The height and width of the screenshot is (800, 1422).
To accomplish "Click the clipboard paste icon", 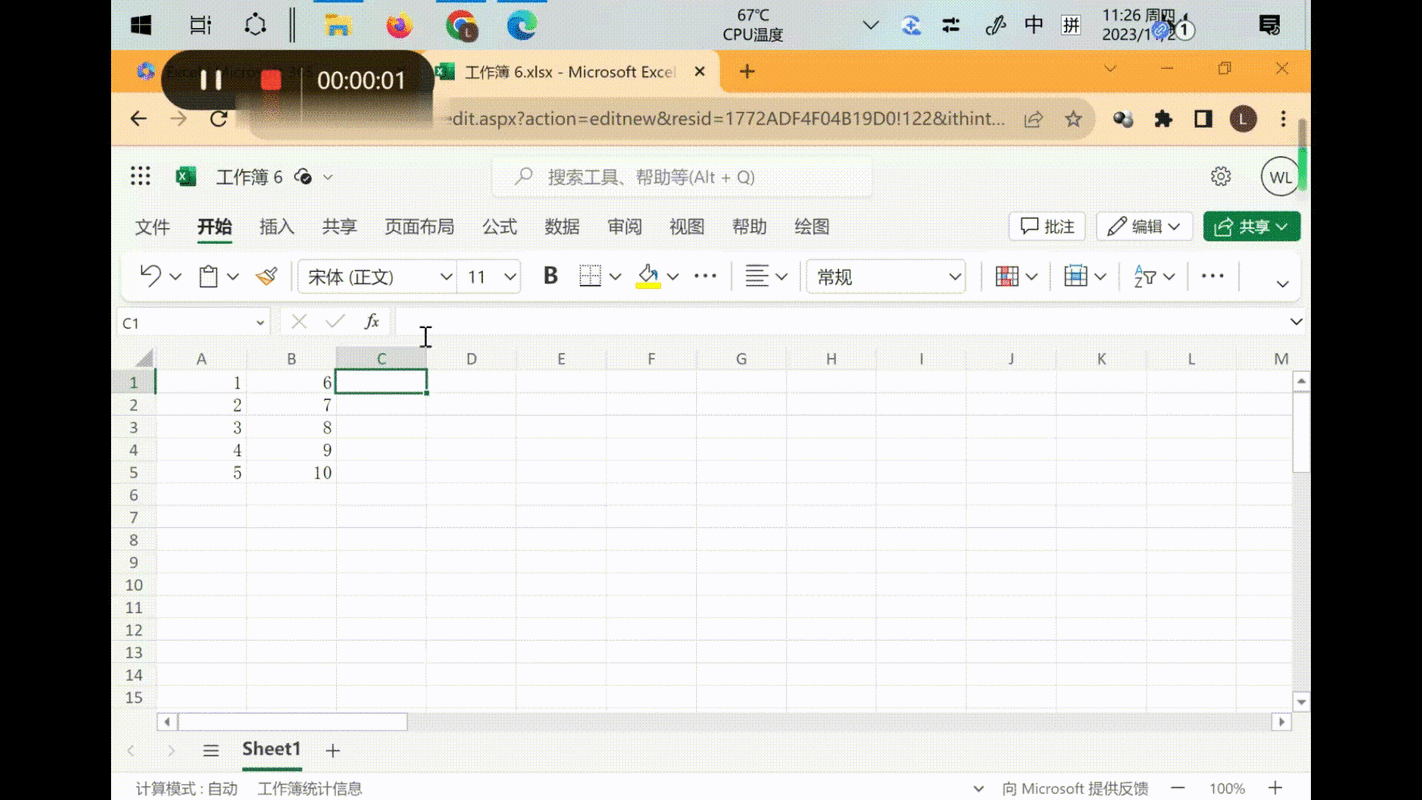I will tap(208, 277).
